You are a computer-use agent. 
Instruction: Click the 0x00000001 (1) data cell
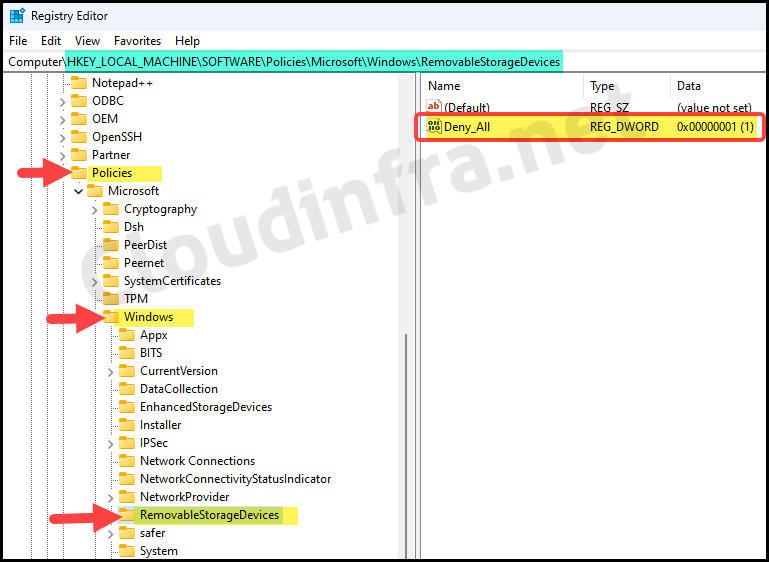[x=715, y=127]
